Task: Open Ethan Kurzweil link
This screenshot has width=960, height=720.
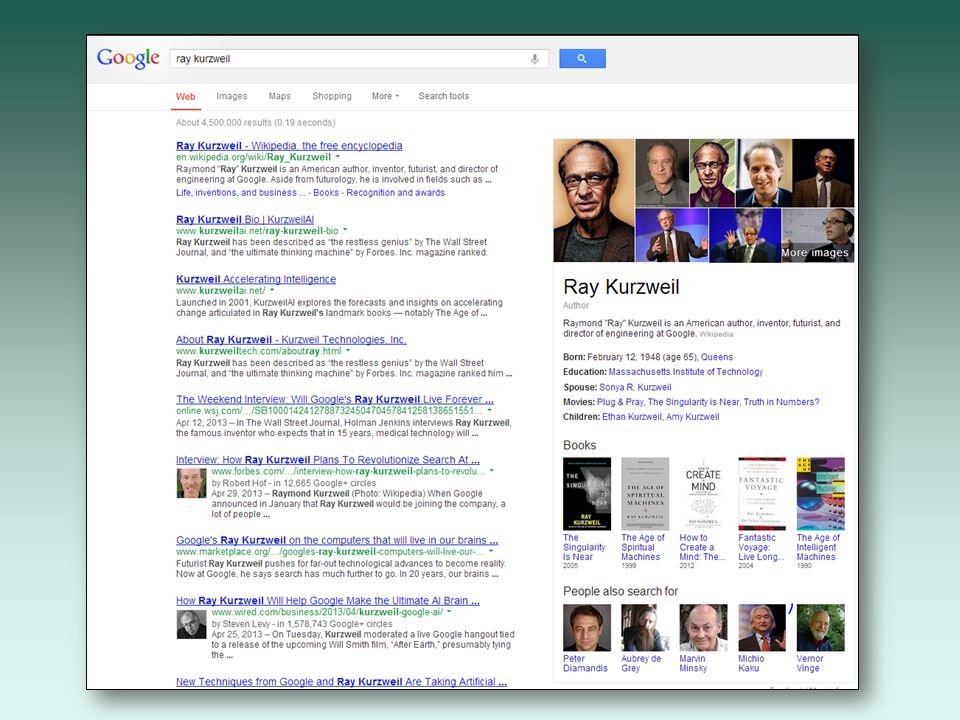Action: coord(632,417)
